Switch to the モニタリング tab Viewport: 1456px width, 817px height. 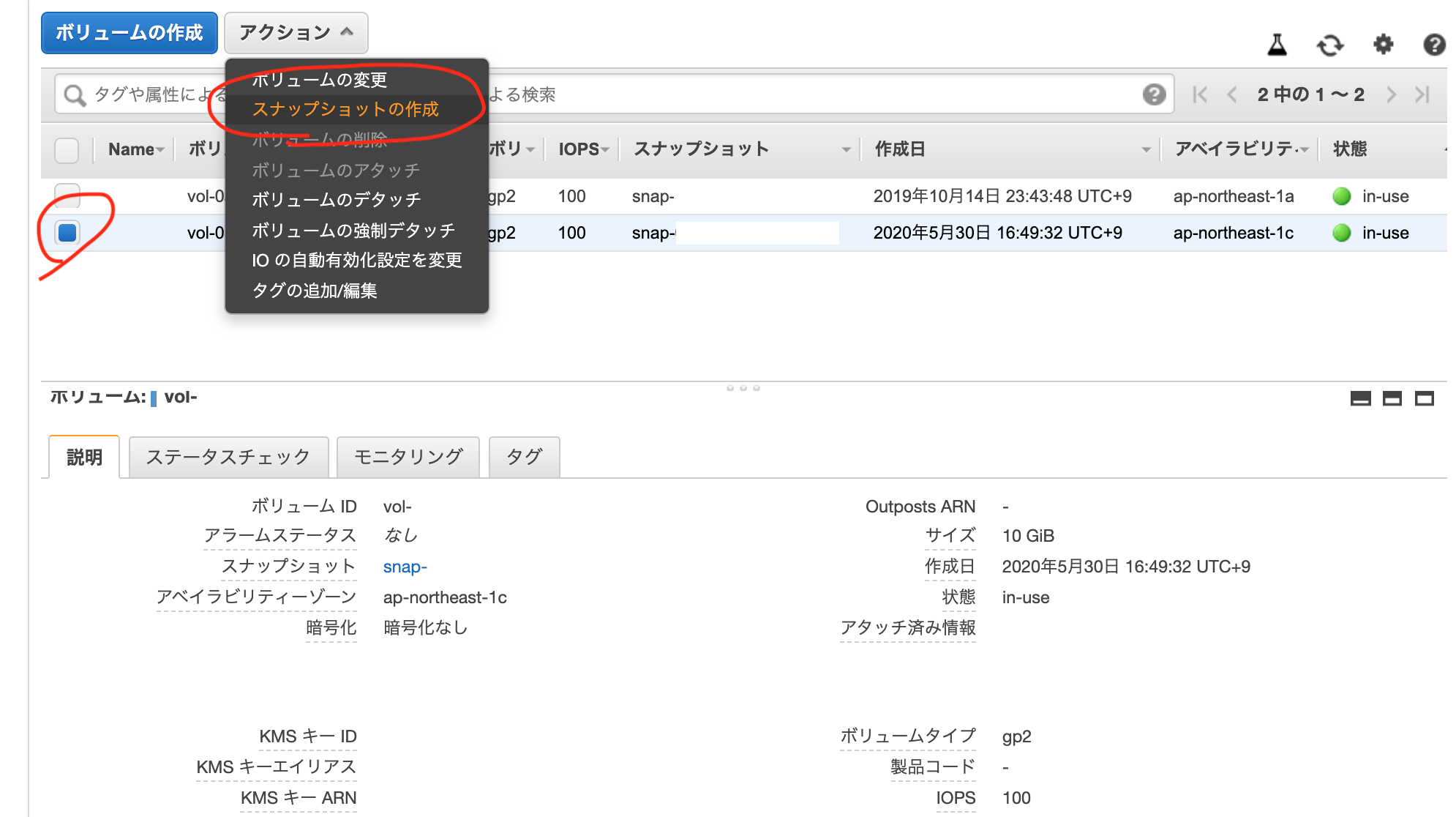pos(408,456)
